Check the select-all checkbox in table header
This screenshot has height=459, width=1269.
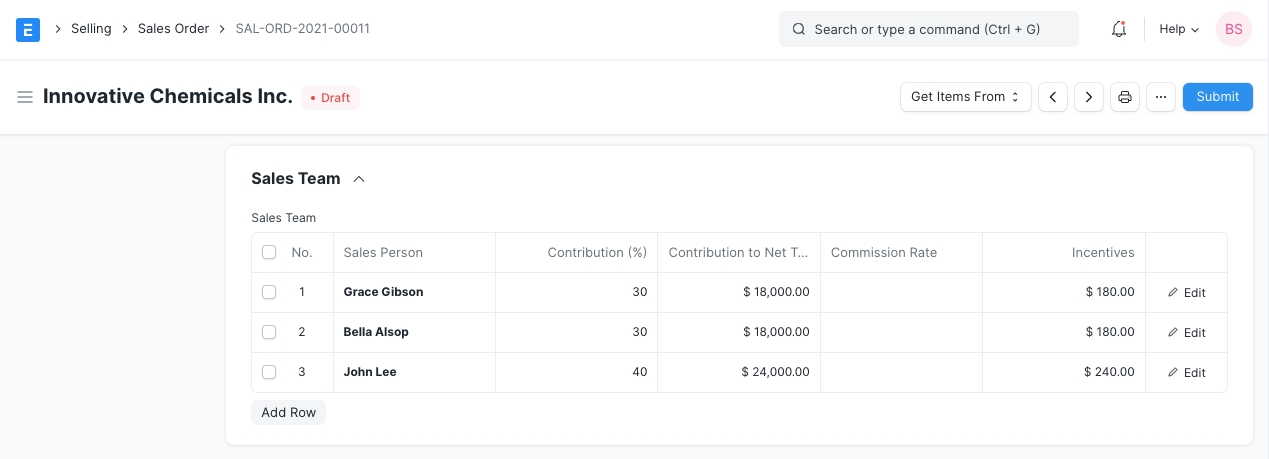269,252
